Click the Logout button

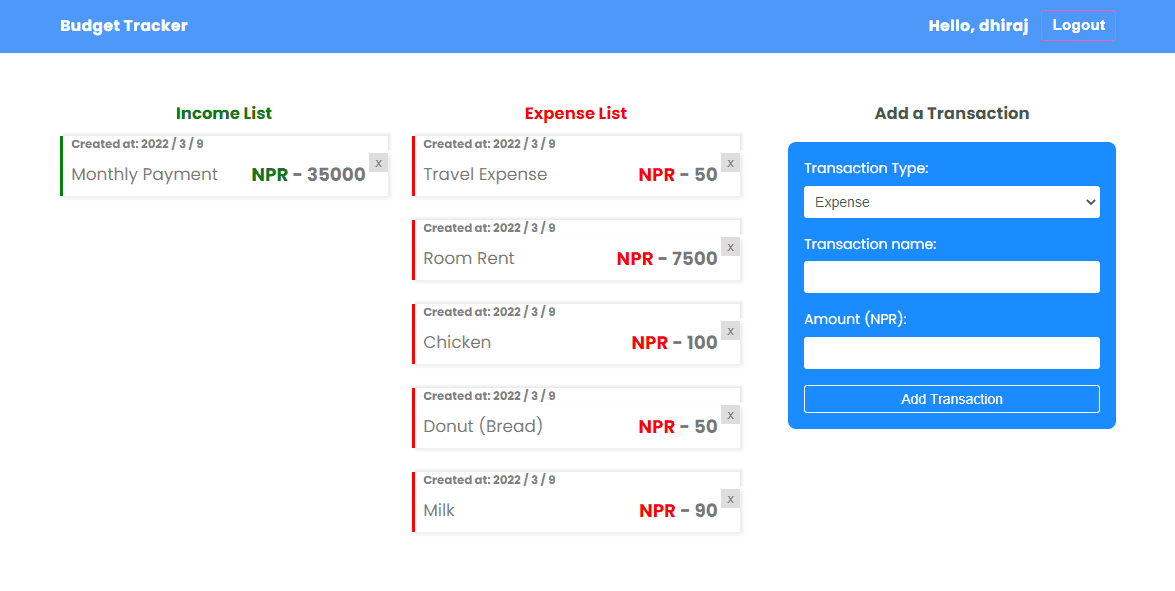point(1078,25)
